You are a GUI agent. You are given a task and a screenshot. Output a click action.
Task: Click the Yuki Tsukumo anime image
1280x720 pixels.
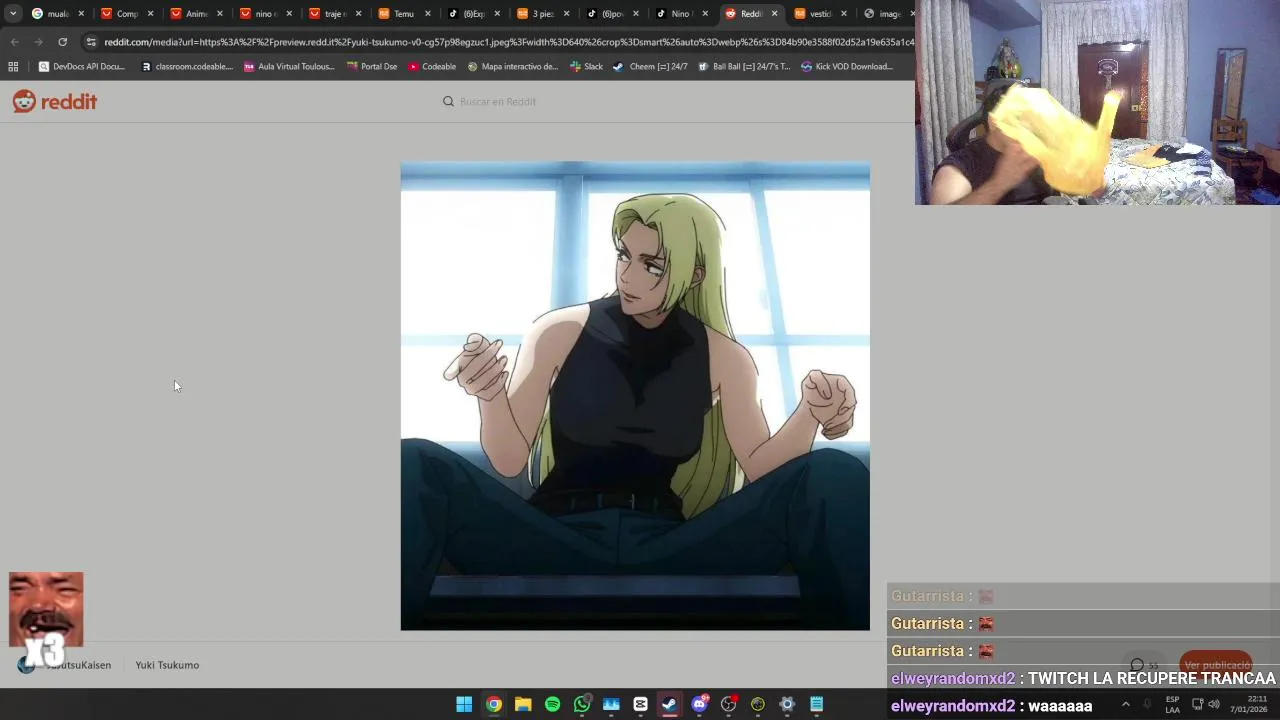point(635,396)
